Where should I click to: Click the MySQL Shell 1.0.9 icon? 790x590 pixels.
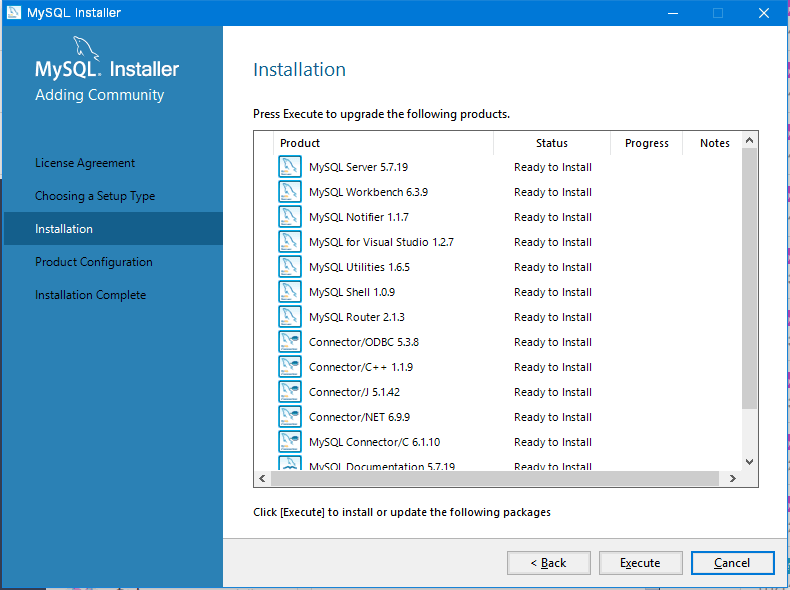pos(290,292)
